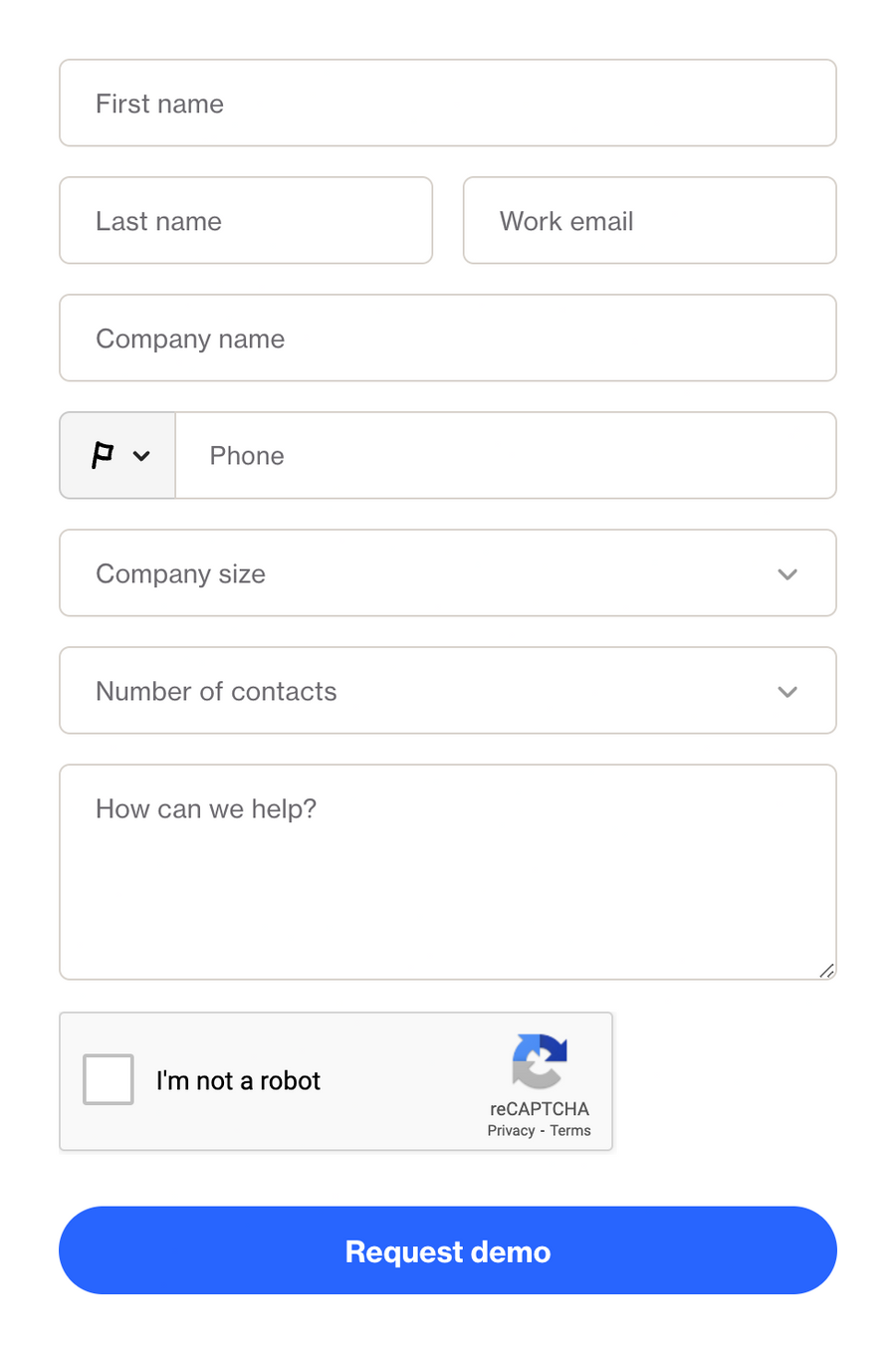
Task: Click the Company size dropdown chevron
Action: (x=787, y=573)
